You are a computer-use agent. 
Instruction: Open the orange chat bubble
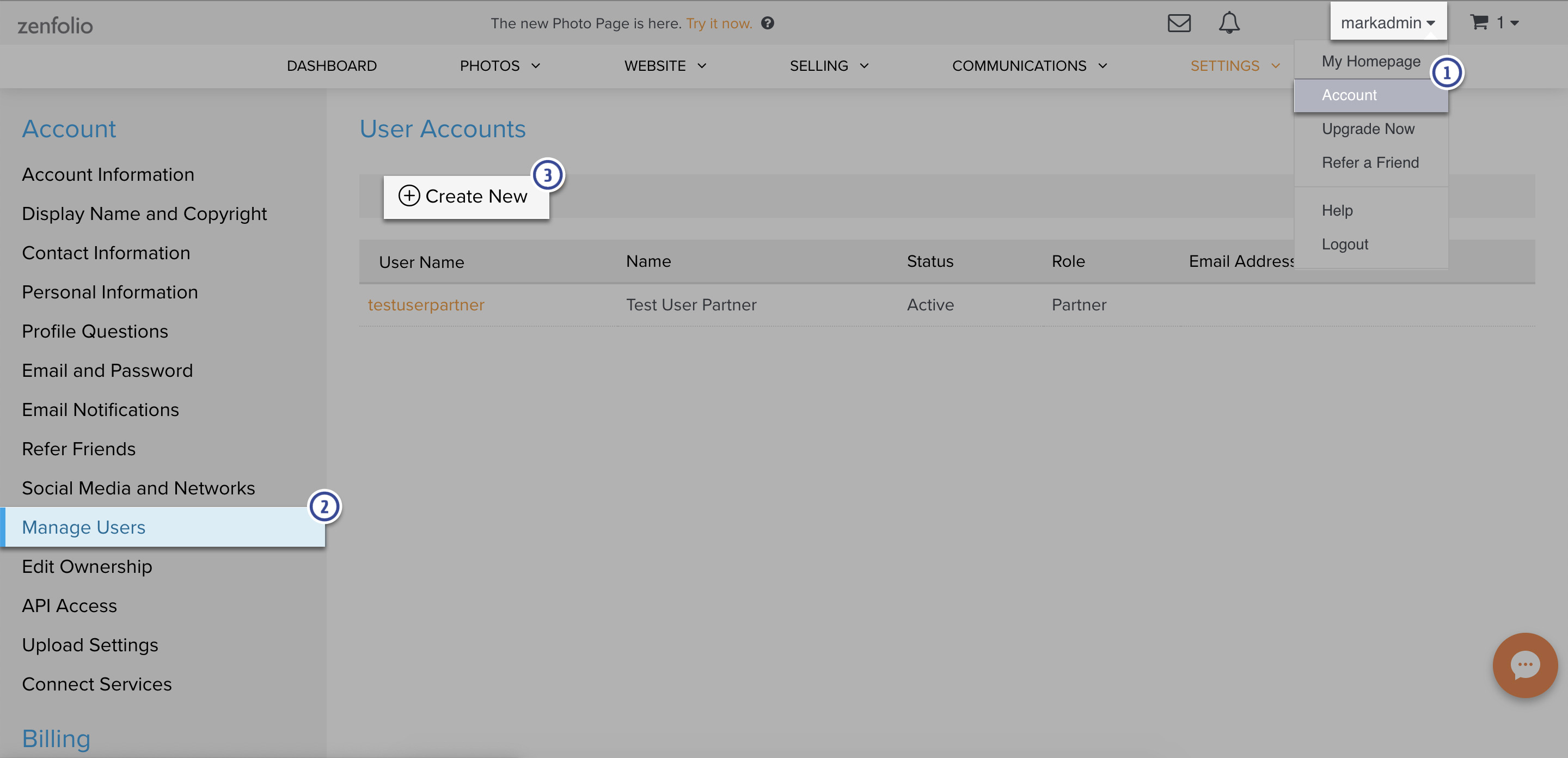point(1525,665)
